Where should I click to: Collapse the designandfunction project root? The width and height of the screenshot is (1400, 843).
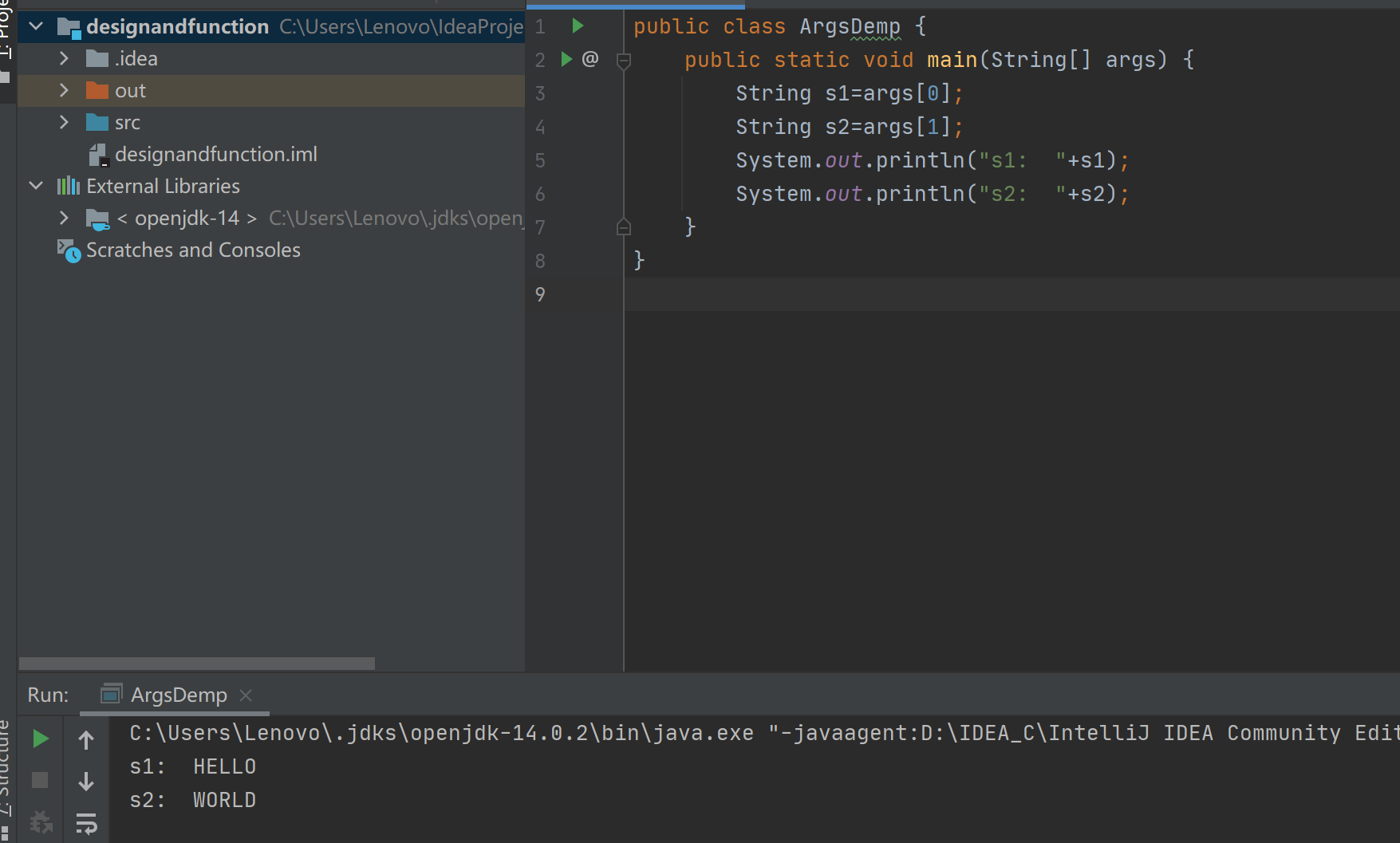pos(36,26)
